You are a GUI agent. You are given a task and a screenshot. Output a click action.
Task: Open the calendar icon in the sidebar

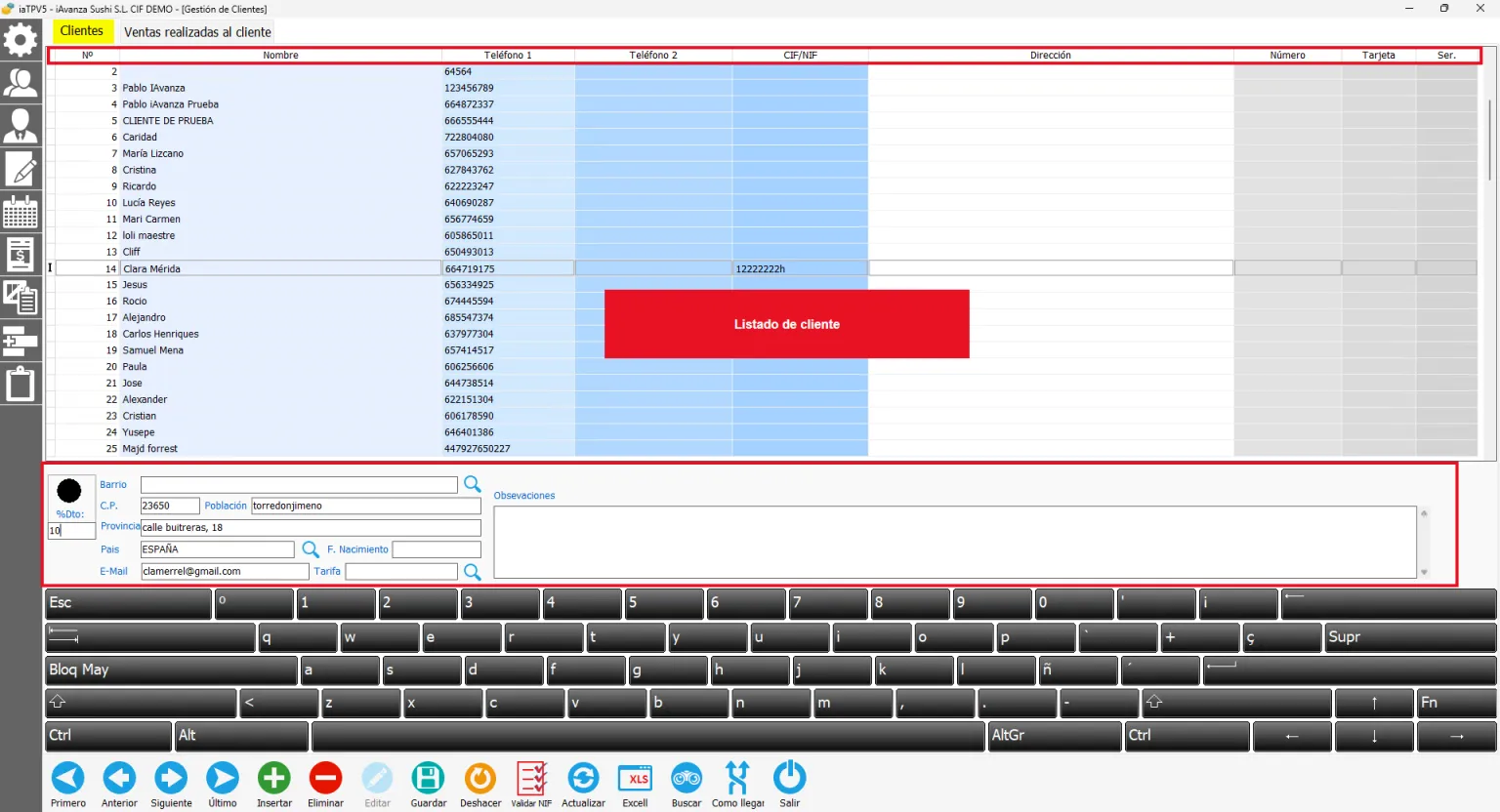point(21,212)
